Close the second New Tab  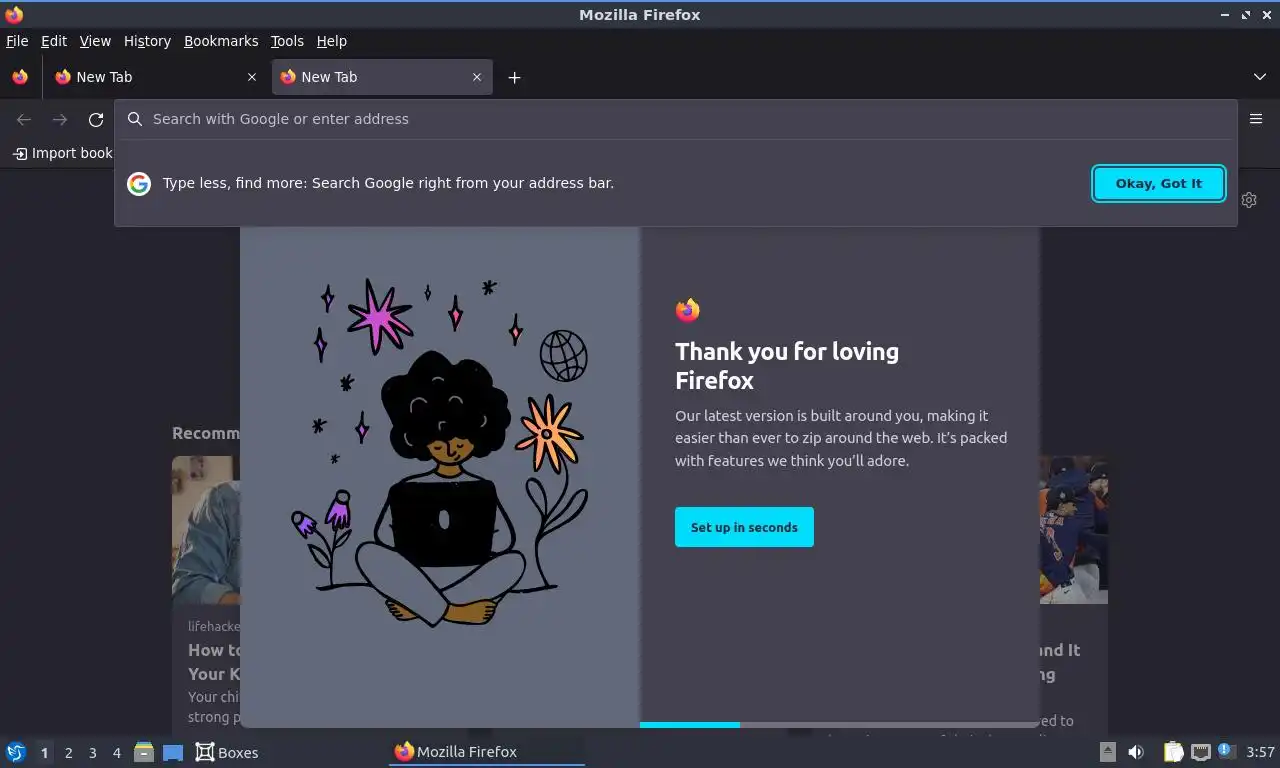tap(477, 77)
